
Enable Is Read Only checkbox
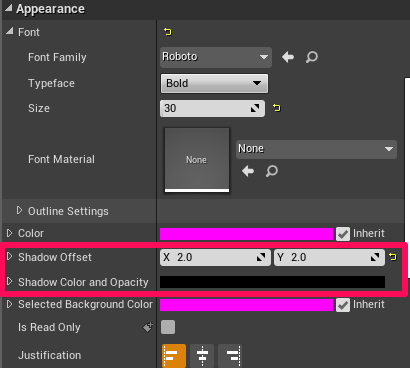[168, 327]
